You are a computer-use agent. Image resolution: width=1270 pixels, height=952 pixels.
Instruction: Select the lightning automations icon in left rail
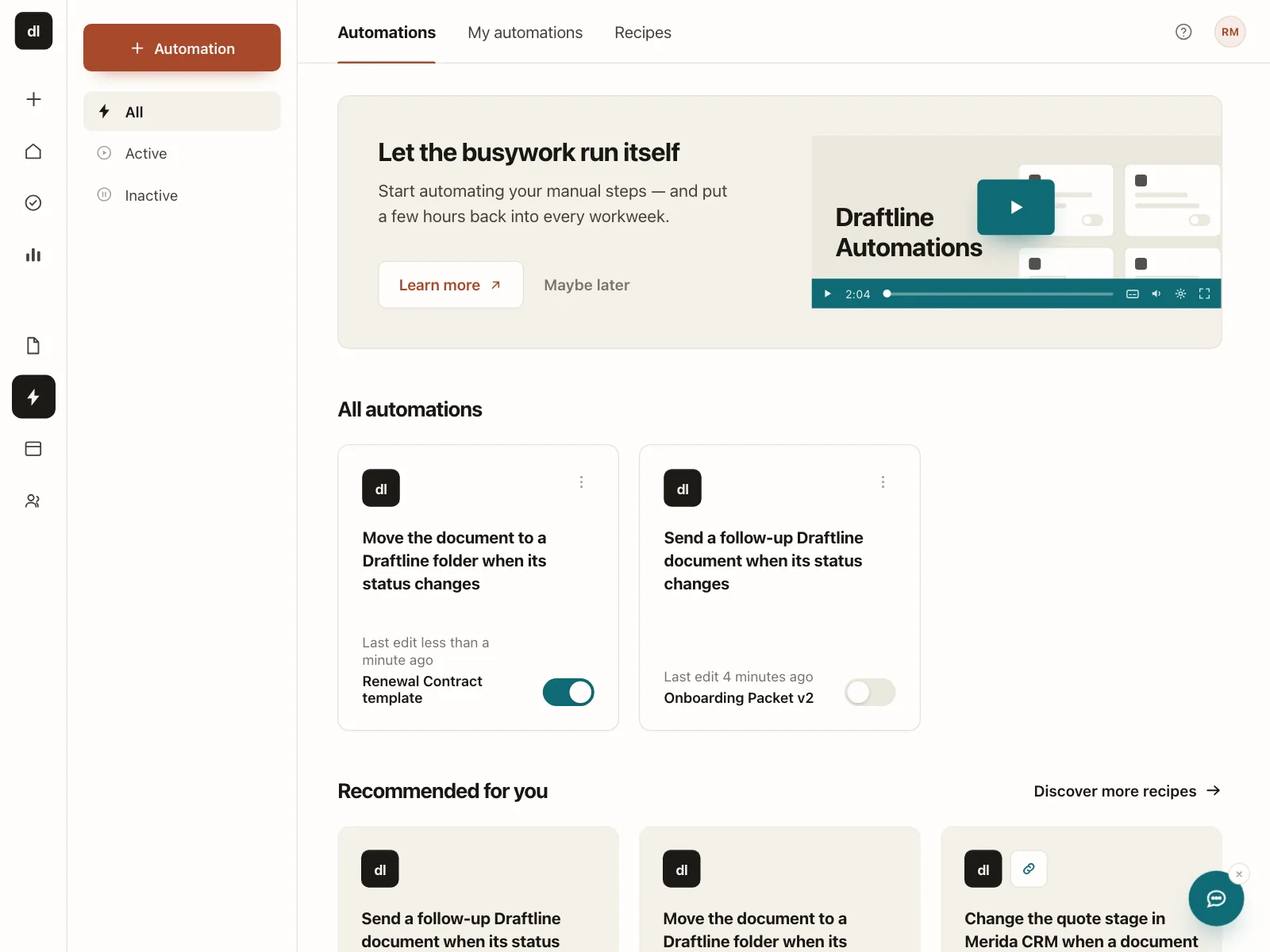pyautogui.click(x=33, y=397)
